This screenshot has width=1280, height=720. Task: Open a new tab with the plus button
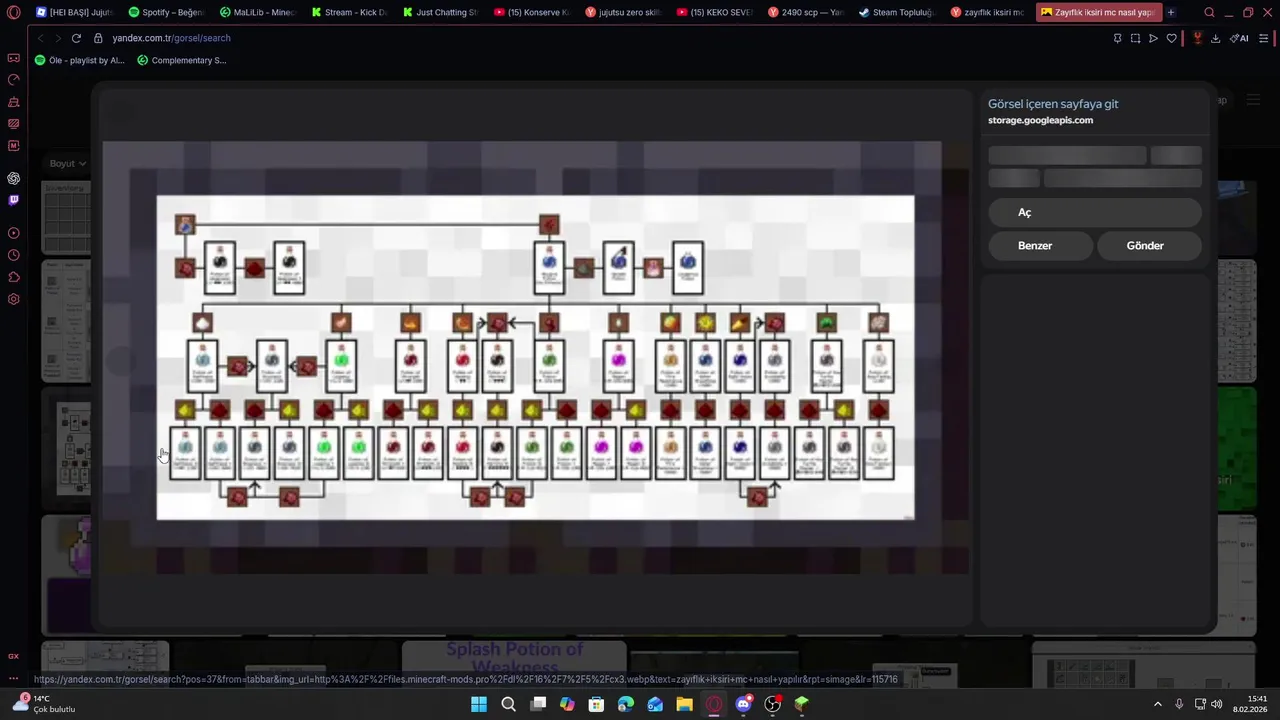pyautogui.click(x=1170, y=12)
